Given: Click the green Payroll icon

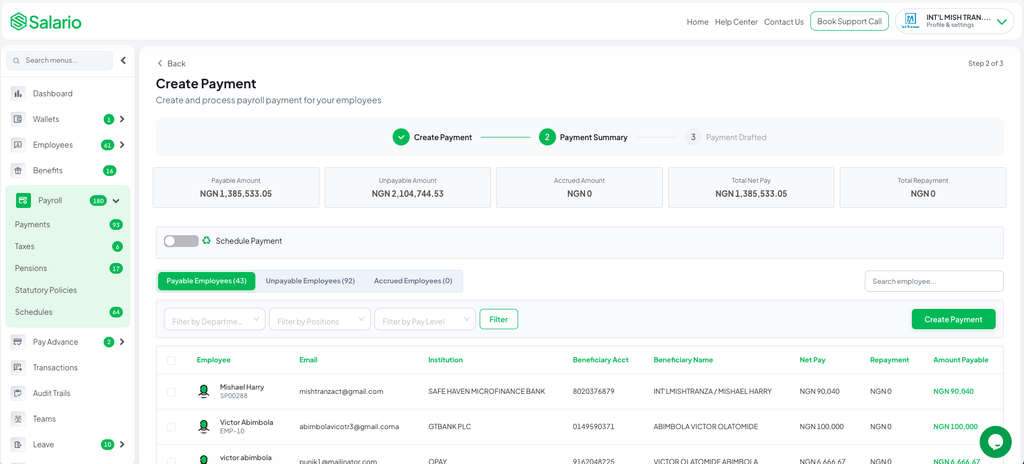Looking at the screenshot, I should pos(24,201).
